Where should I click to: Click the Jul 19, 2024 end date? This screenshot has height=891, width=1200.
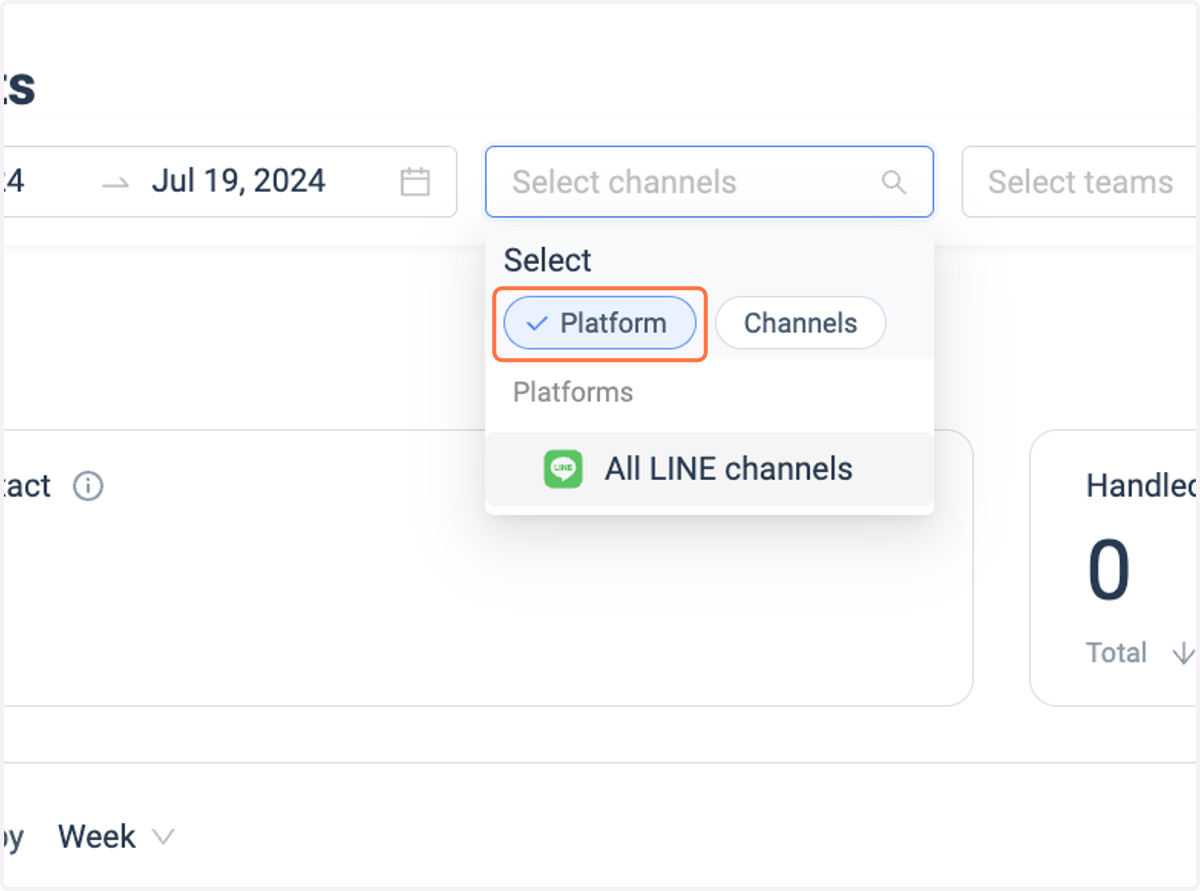coord(238,181)
